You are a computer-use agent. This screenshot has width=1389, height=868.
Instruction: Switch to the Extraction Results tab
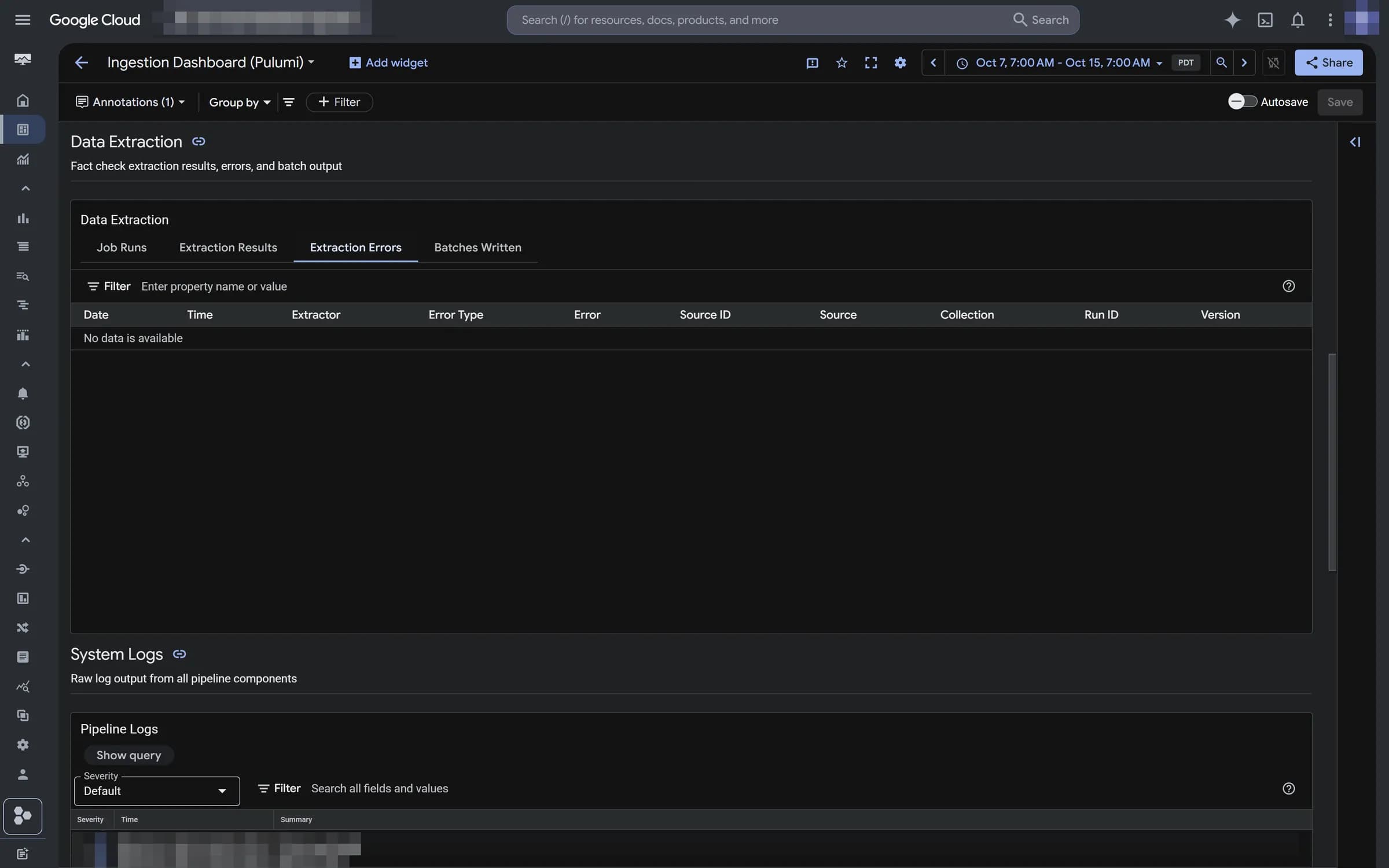[228, 248]
